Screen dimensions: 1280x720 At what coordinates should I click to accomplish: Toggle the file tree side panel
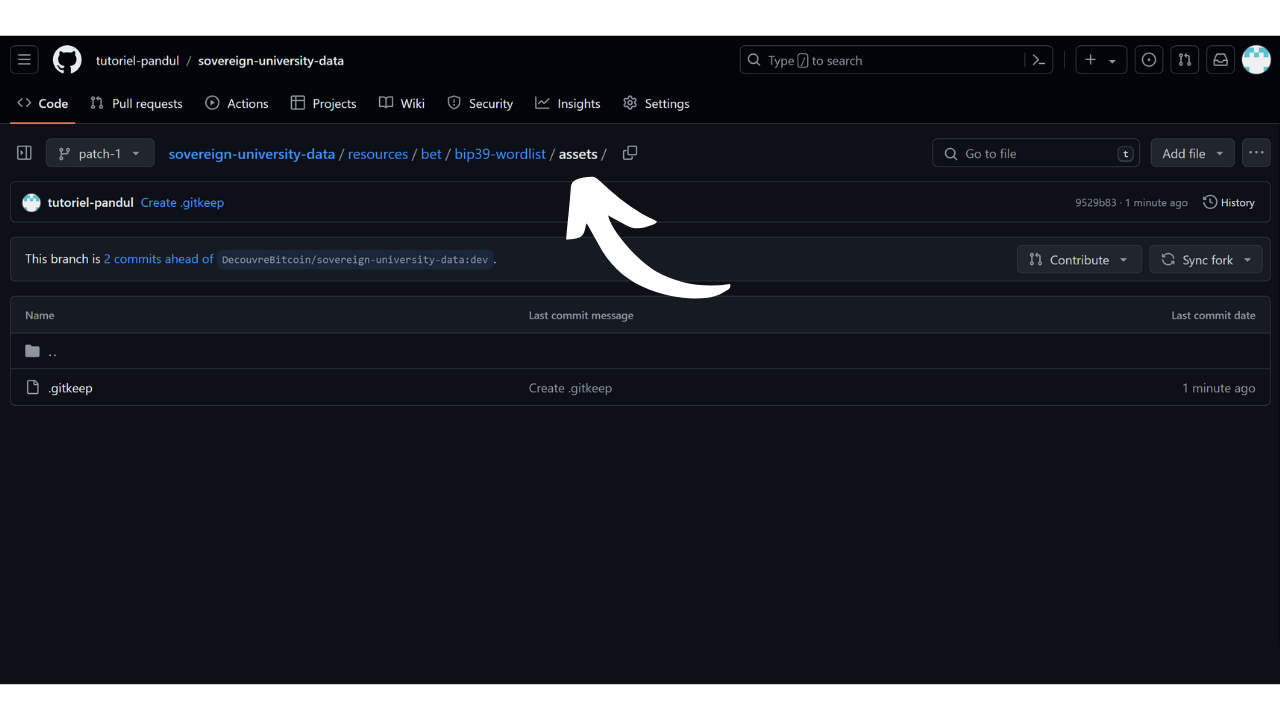click(x=25, y=153)
